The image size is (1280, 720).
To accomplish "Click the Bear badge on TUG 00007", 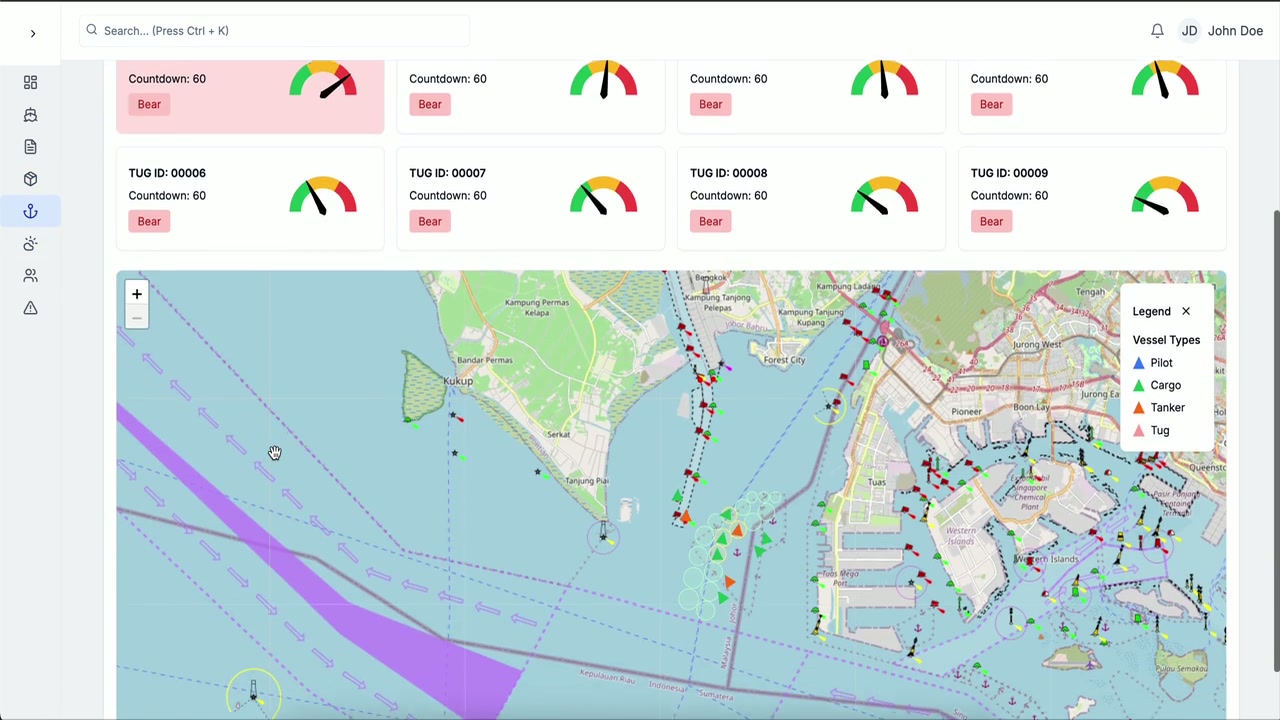I will pyautogui.click(x=430, y=221).
